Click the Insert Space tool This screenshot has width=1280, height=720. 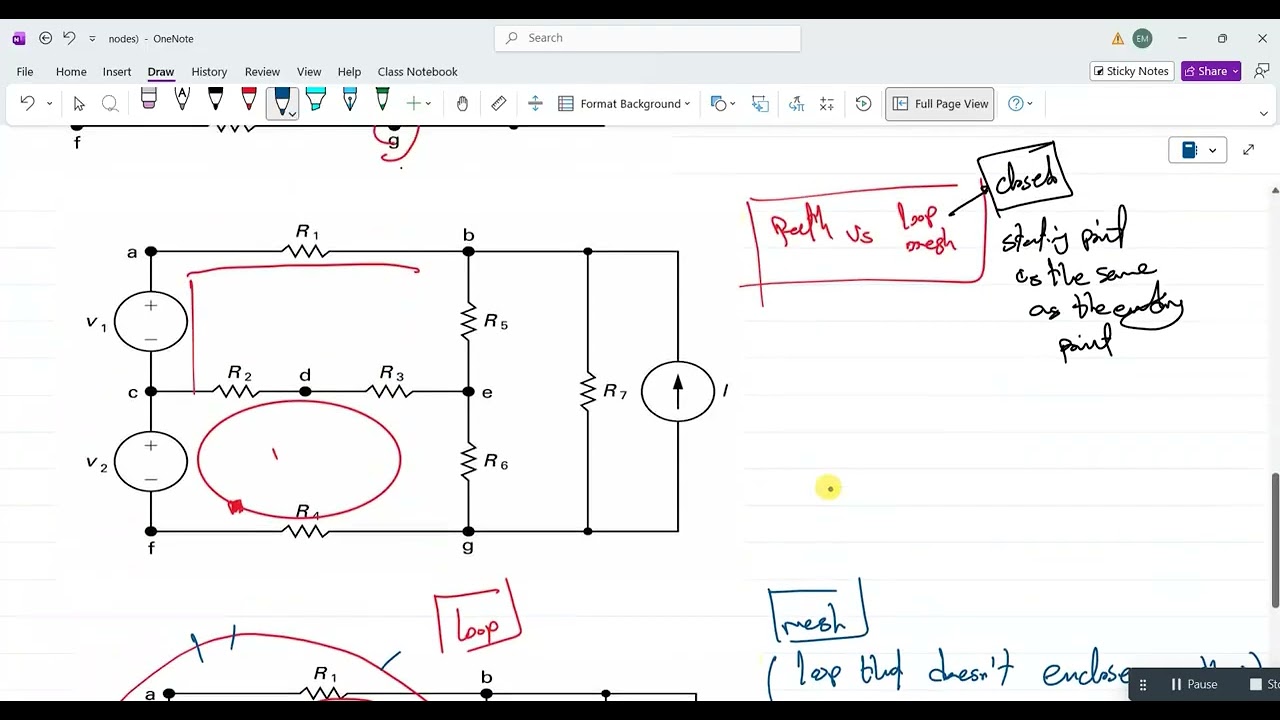[x=535, y=103]
